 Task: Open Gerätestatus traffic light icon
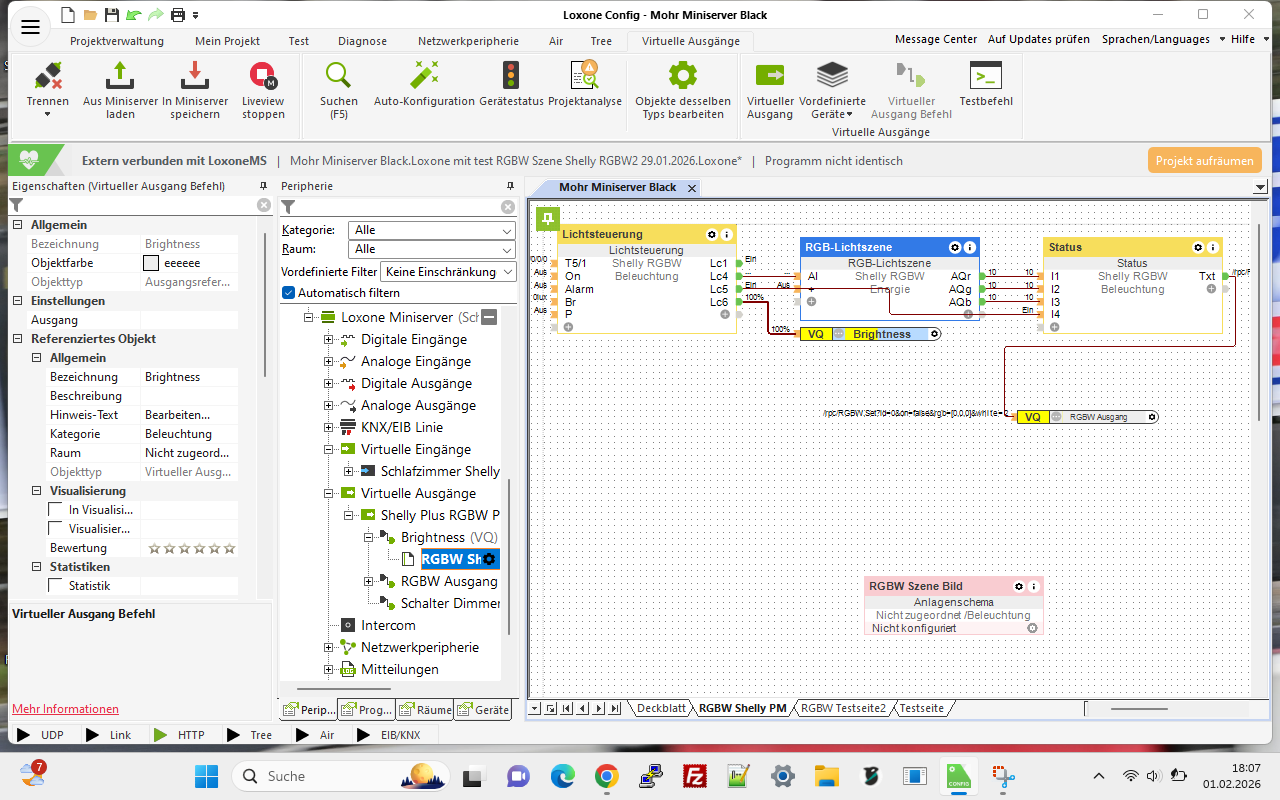(x=511, y=76)
